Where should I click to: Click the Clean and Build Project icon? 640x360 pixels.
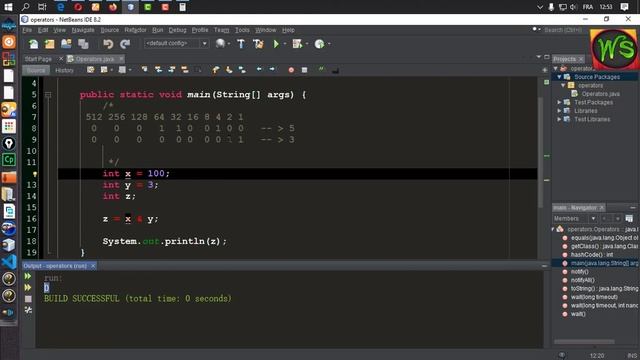258,44
